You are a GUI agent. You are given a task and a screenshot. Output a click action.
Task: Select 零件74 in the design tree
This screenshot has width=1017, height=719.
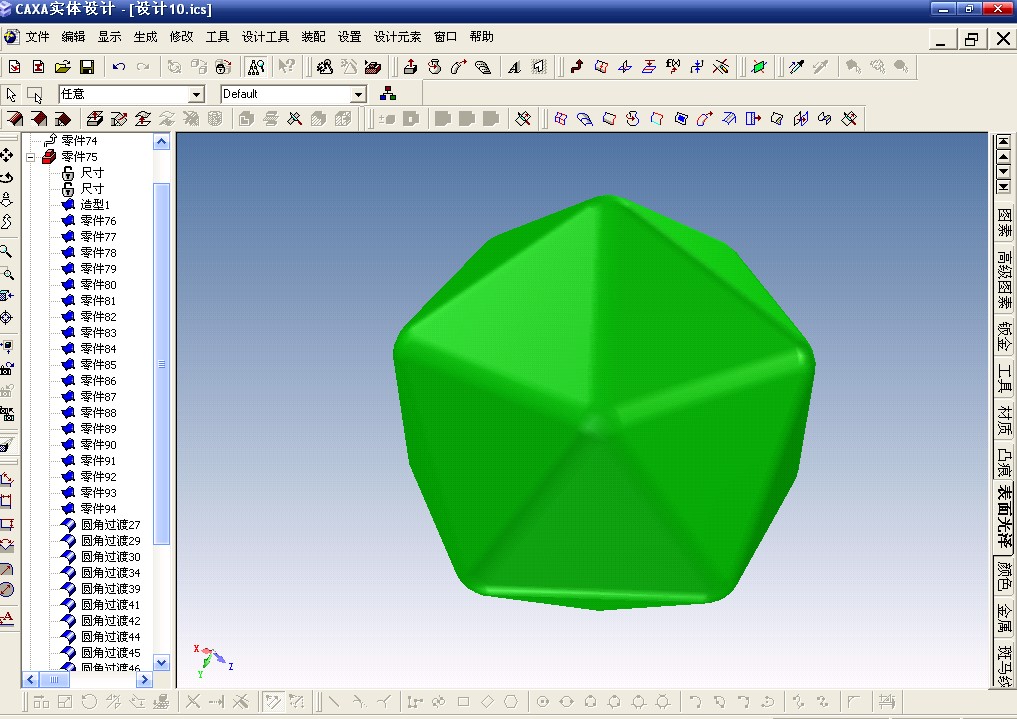pos(79,141)
